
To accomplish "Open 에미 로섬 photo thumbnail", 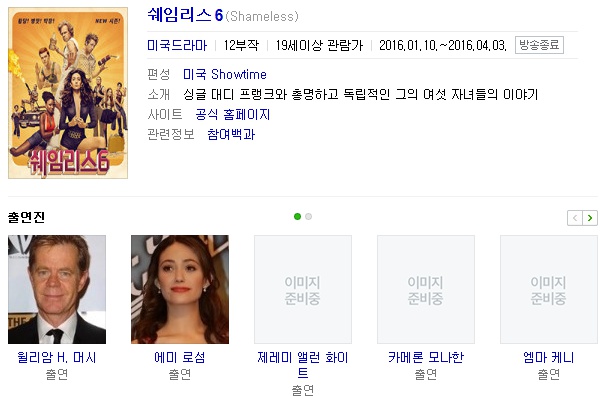I will point(180,290).
